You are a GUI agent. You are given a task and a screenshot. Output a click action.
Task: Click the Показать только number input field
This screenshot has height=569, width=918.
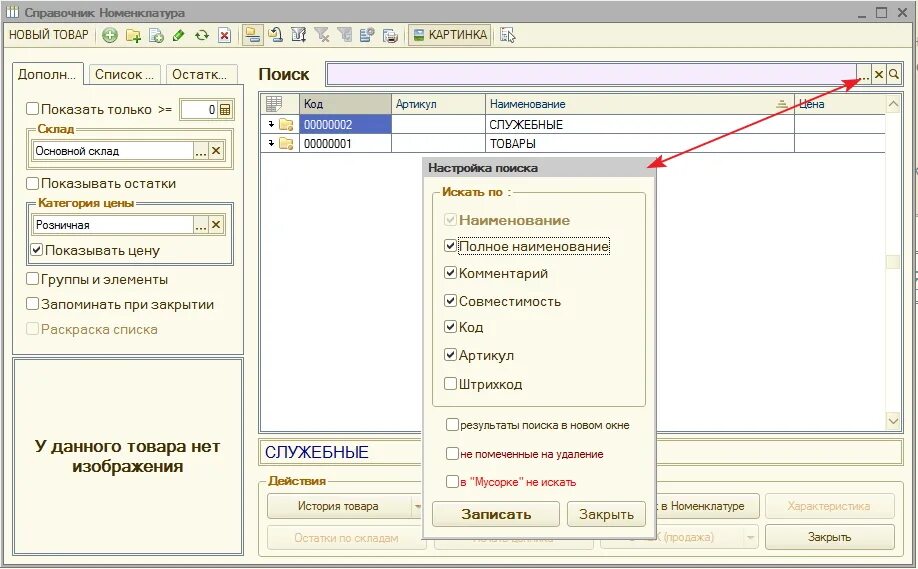(x=199, y=109)
